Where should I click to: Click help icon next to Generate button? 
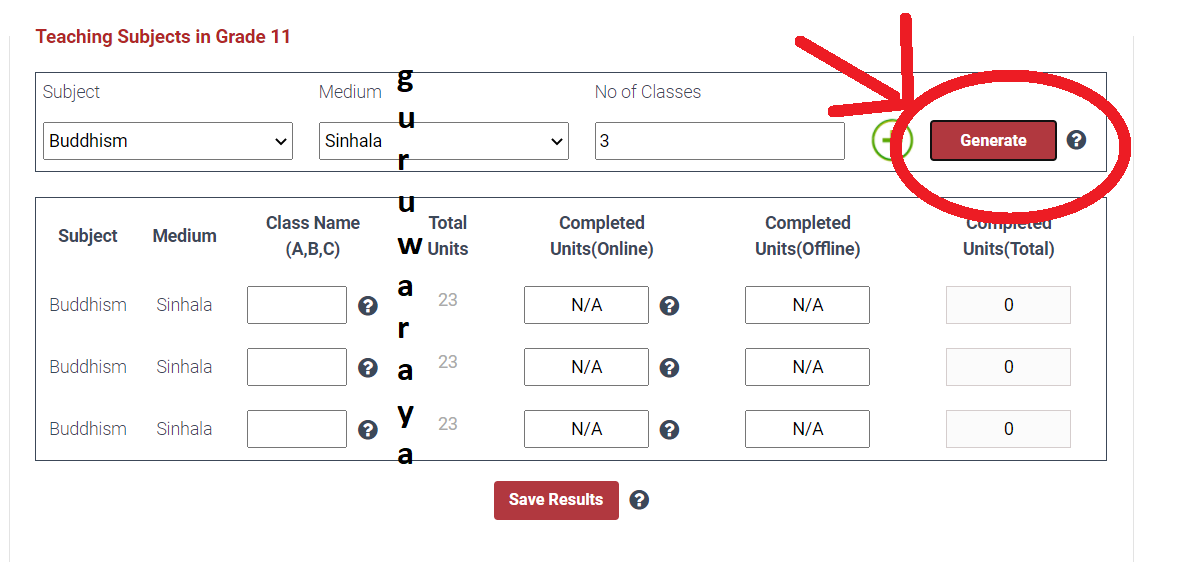click(x=1076, y=140)
